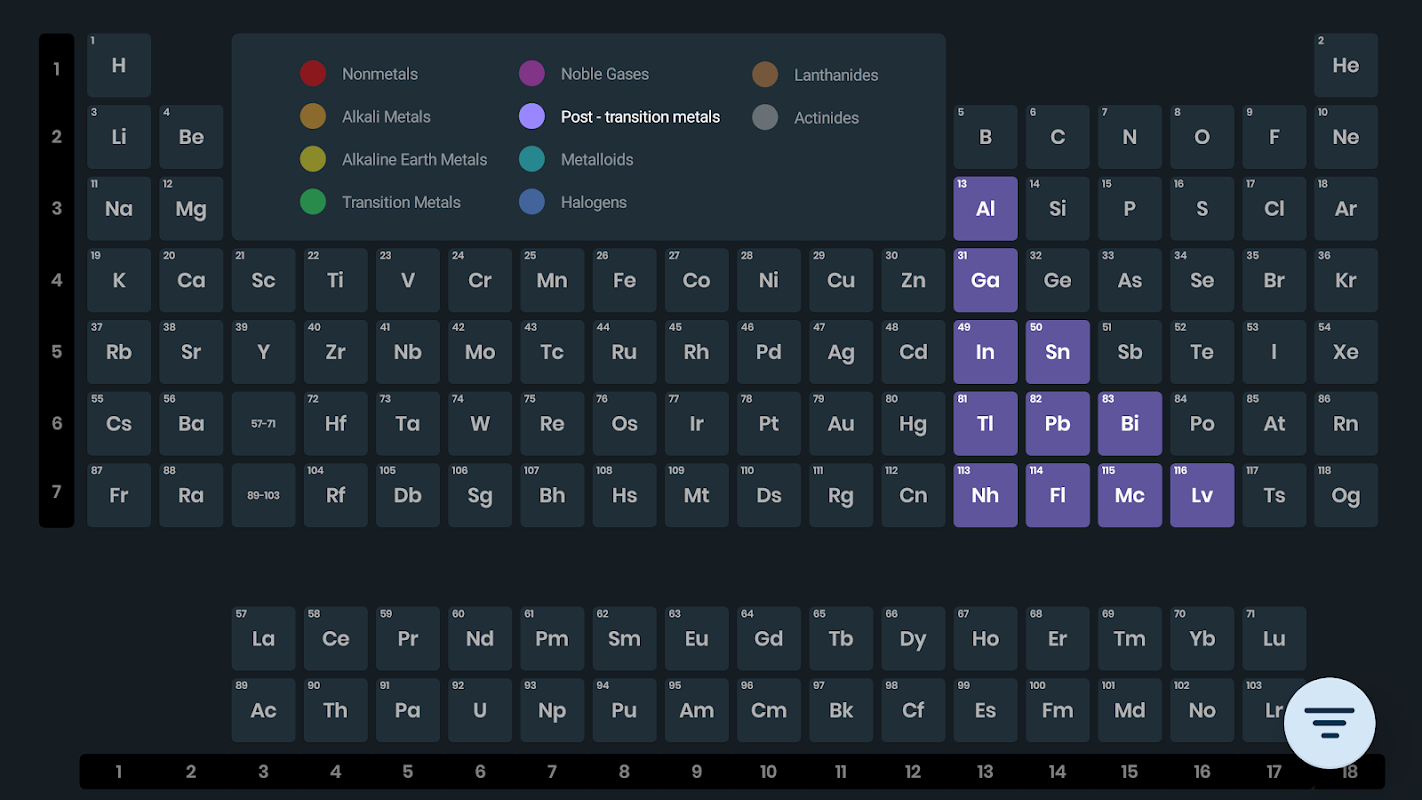Select the Noble Gases purple circle
The width and height of the screenshot is (1422, 800).
pos(532,74)
